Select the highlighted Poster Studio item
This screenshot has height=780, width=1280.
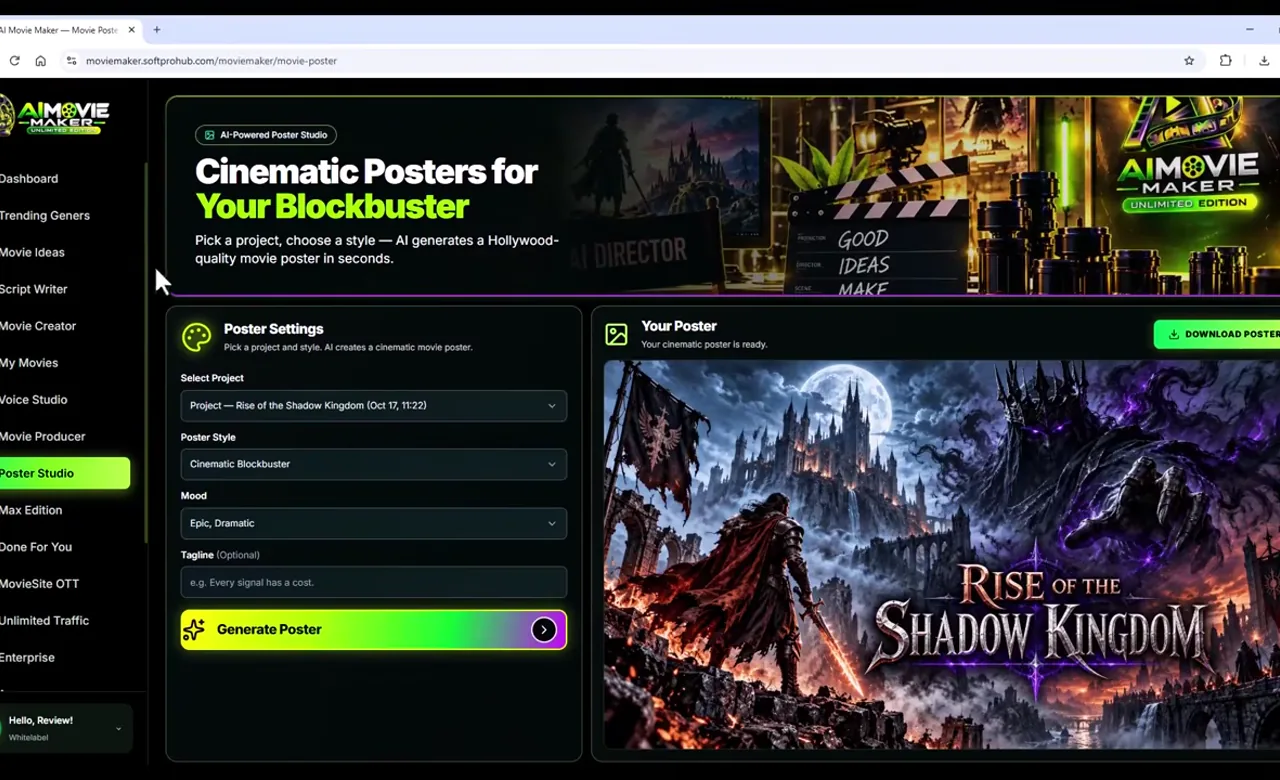65,473
